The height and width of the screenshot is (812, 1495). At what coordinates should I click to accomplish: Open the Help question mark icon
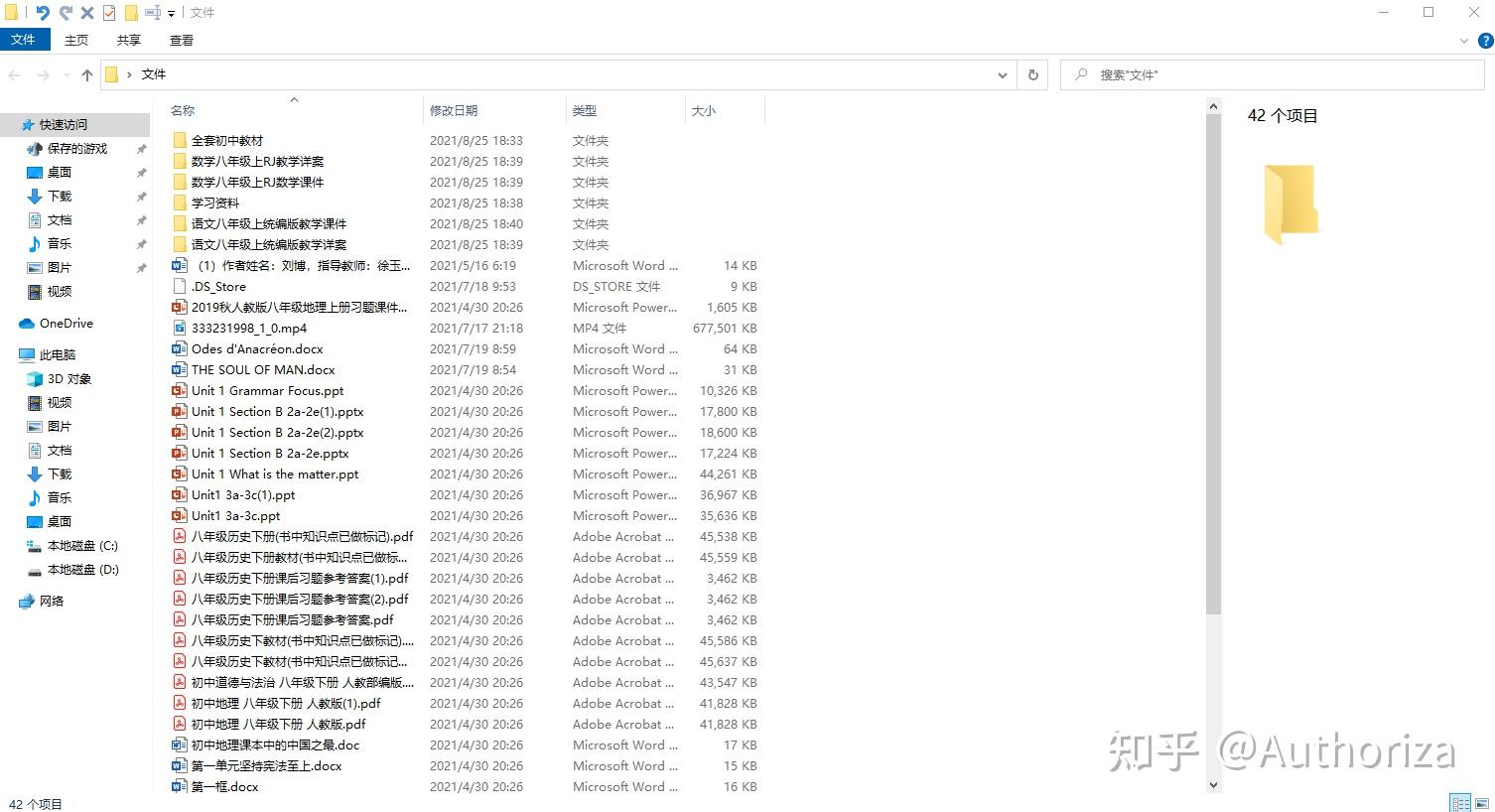(1486, 41)
